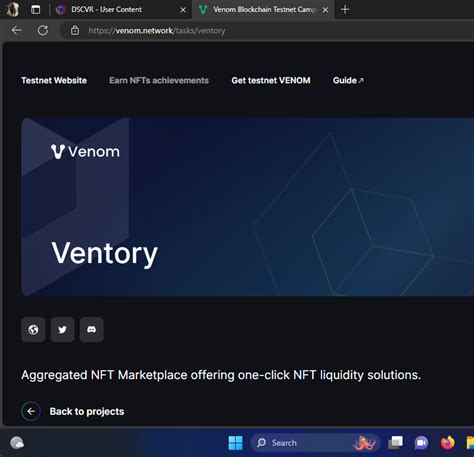474x457 pixels.
Task: View site info via lock icon
Action: pos(75,31)
